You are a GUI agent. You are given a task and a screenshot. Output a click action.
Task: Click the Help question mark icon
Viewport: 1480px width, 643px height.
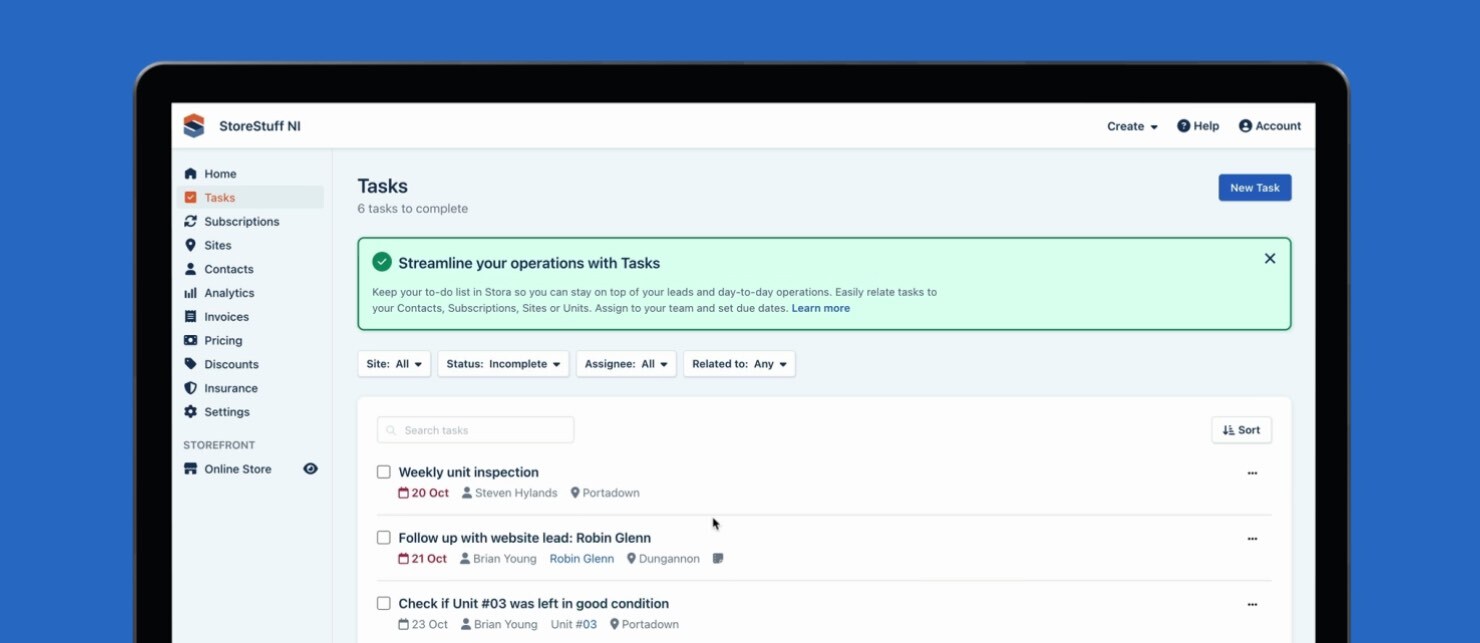1183,126
